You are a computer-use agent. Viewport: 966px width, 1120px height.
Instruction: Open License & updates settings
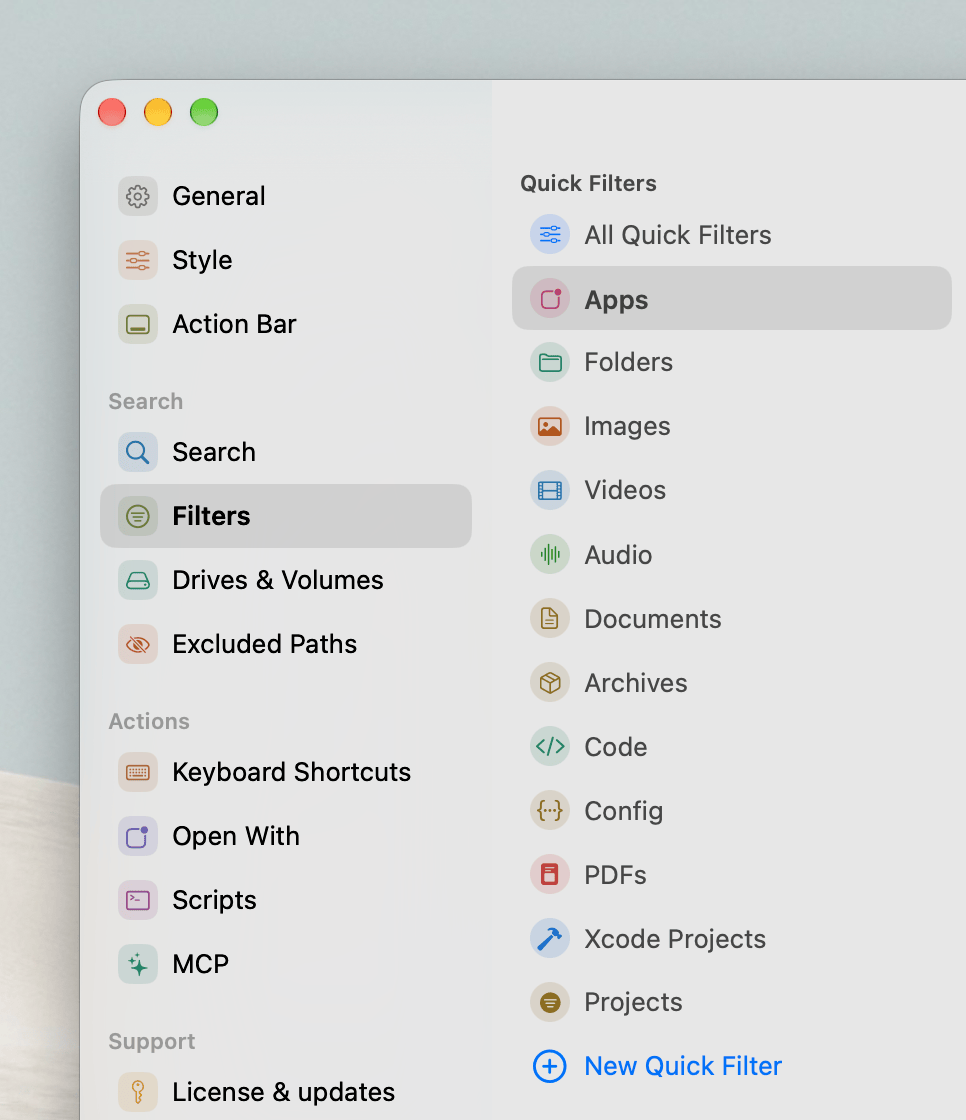(x=286, y=1092)
